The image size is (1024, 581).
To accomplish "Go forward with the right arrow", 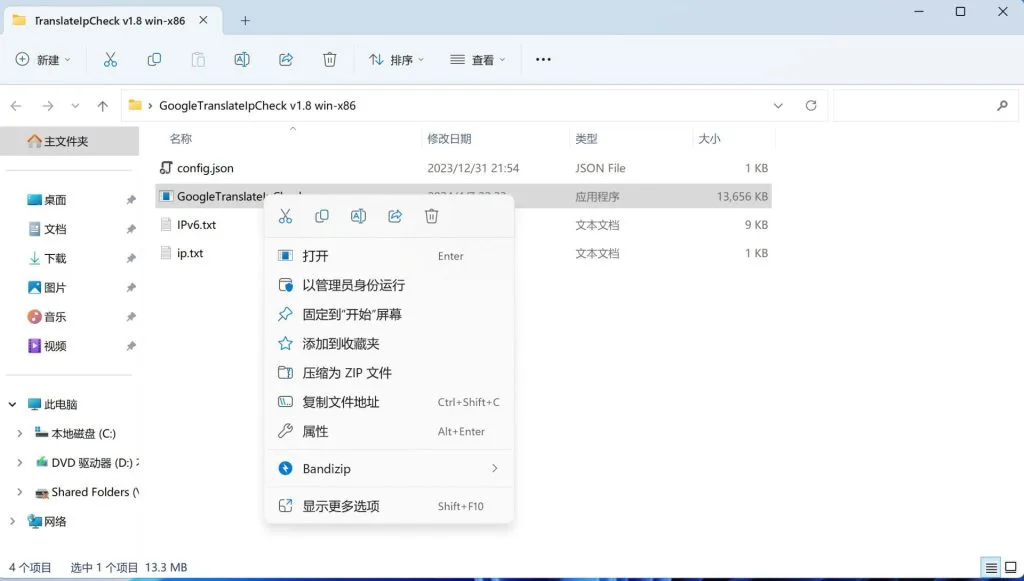I will (48, 106).
